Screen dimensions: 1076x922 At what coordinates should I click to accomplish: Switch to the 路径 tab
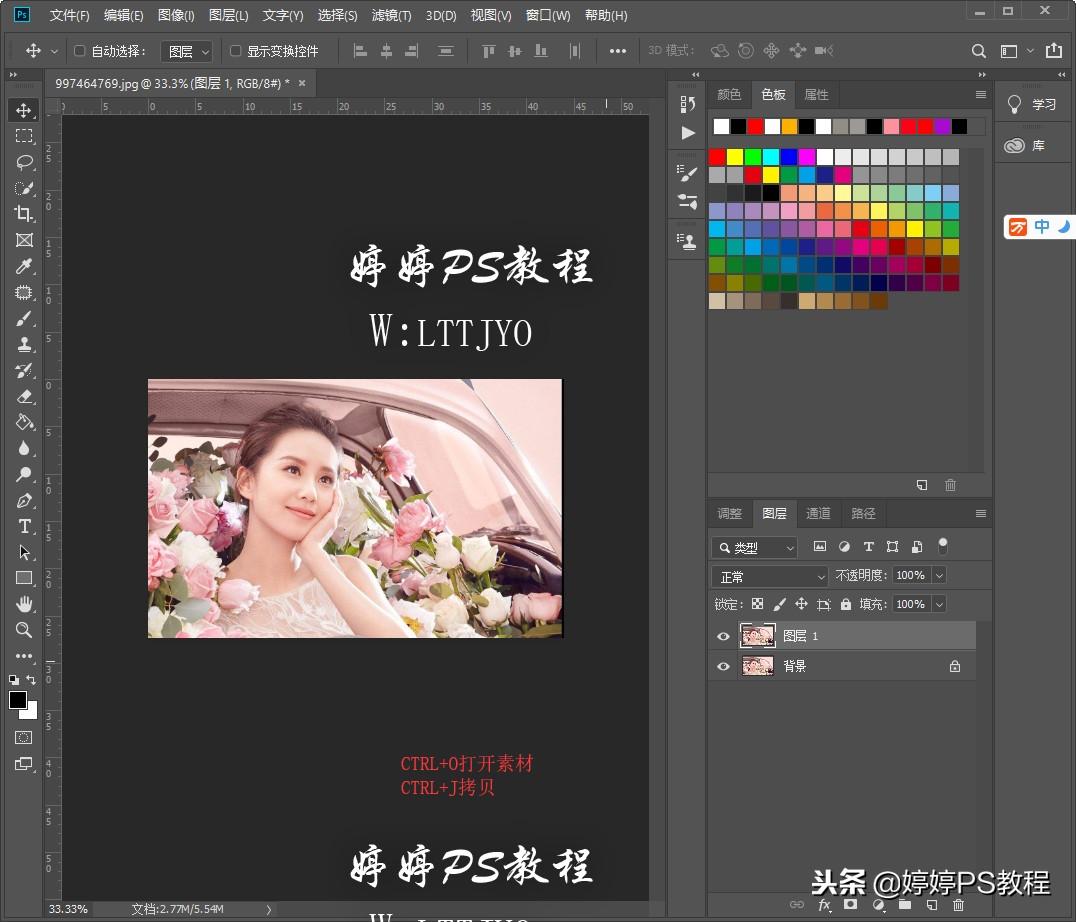(863, 513)
